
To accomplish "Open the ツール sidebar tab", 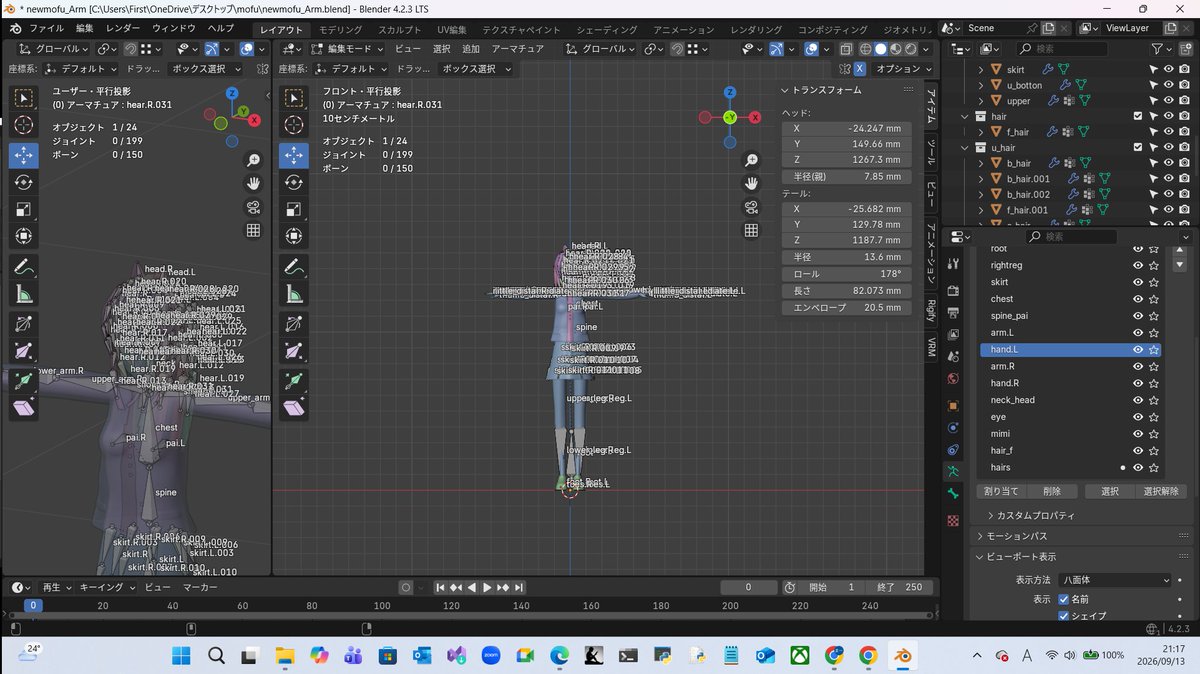I will [930, 153].
